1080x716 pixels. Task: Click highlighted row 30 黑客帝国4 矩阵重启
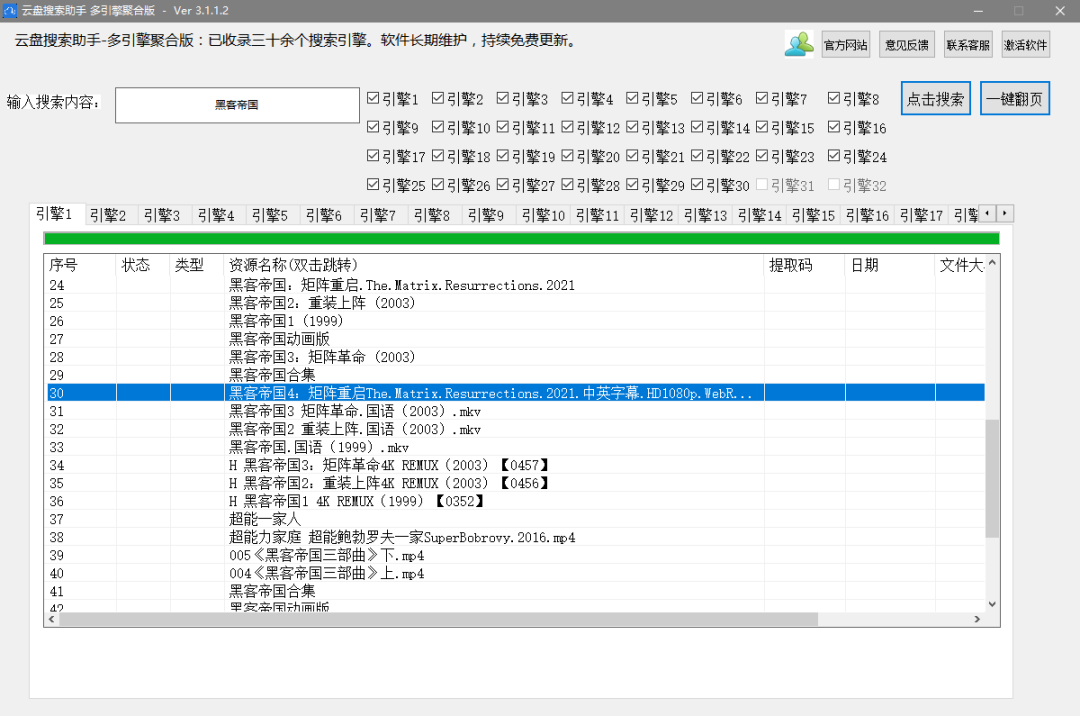click(515, 393)
